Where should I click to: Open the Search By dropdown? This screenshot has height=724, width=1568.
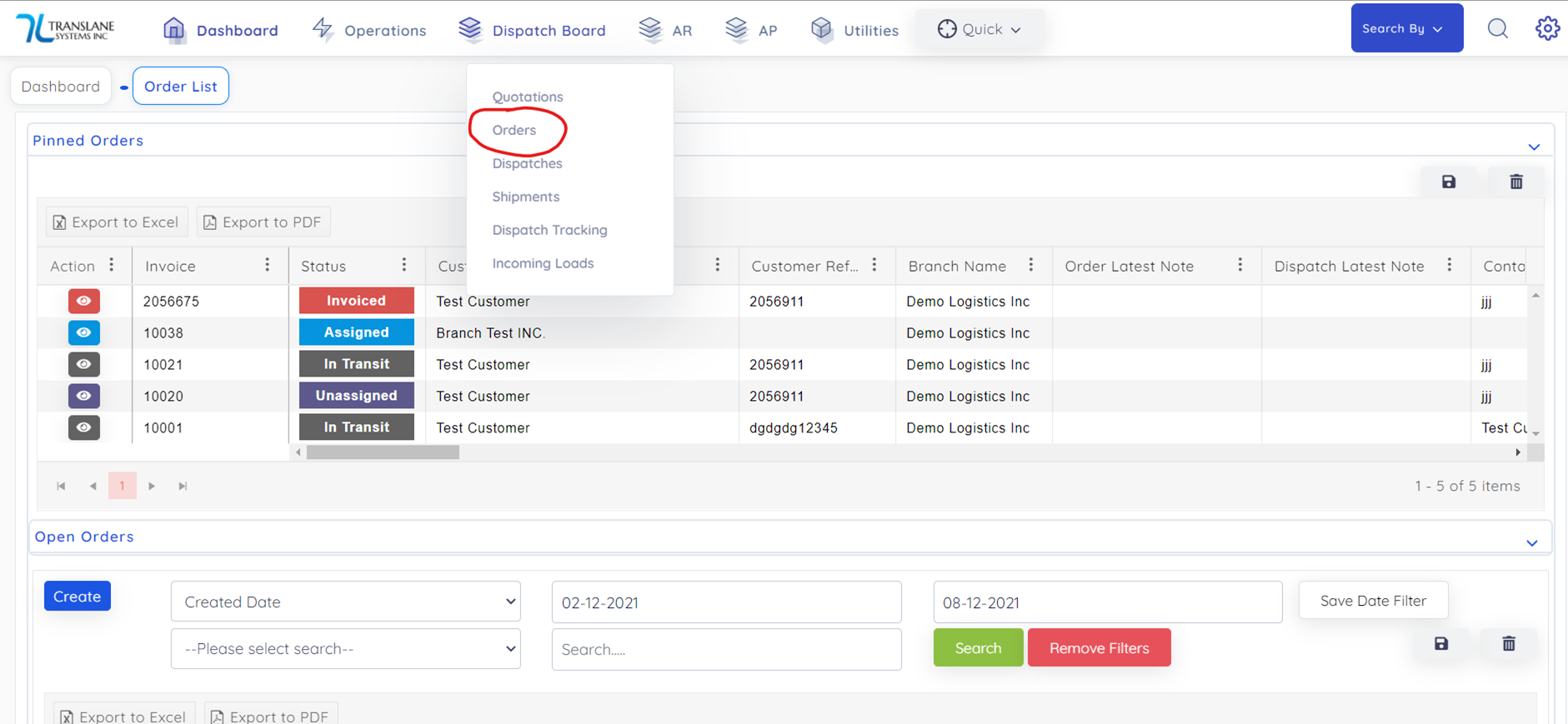(x=1406, y=28)
